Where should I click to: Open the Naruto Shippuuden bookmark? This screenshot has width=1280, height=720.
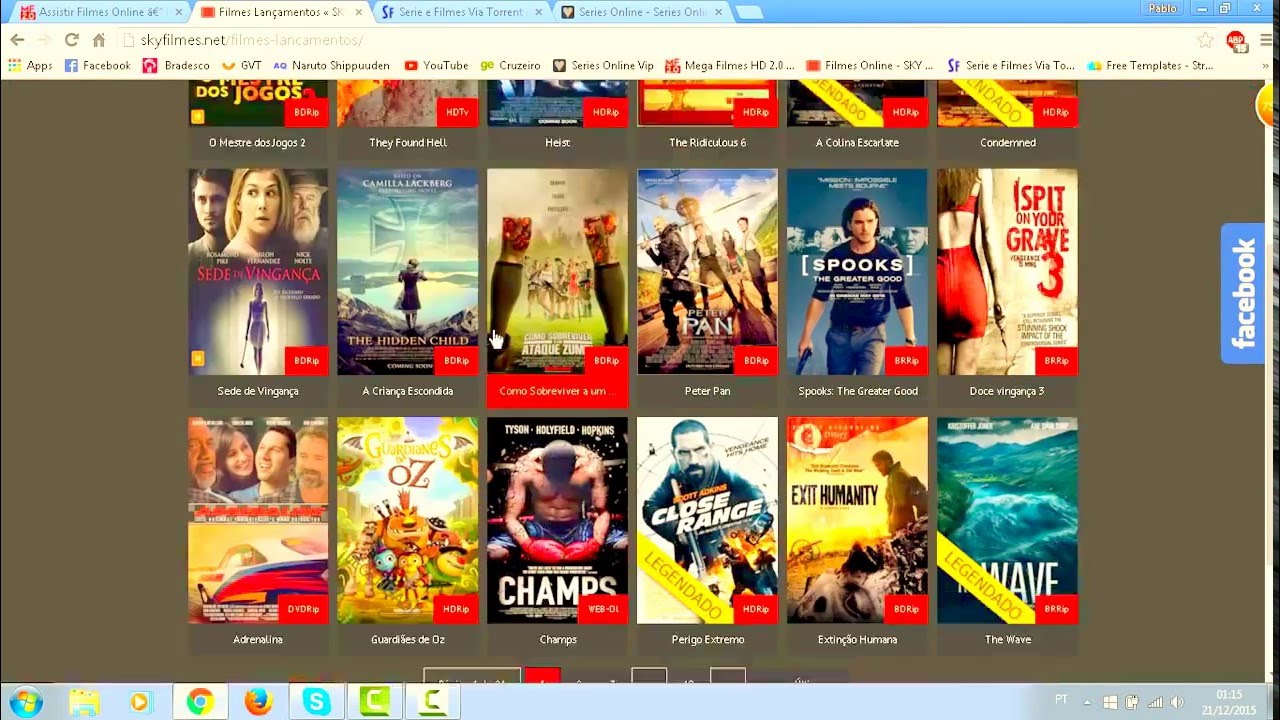click(x=331, y=65)
